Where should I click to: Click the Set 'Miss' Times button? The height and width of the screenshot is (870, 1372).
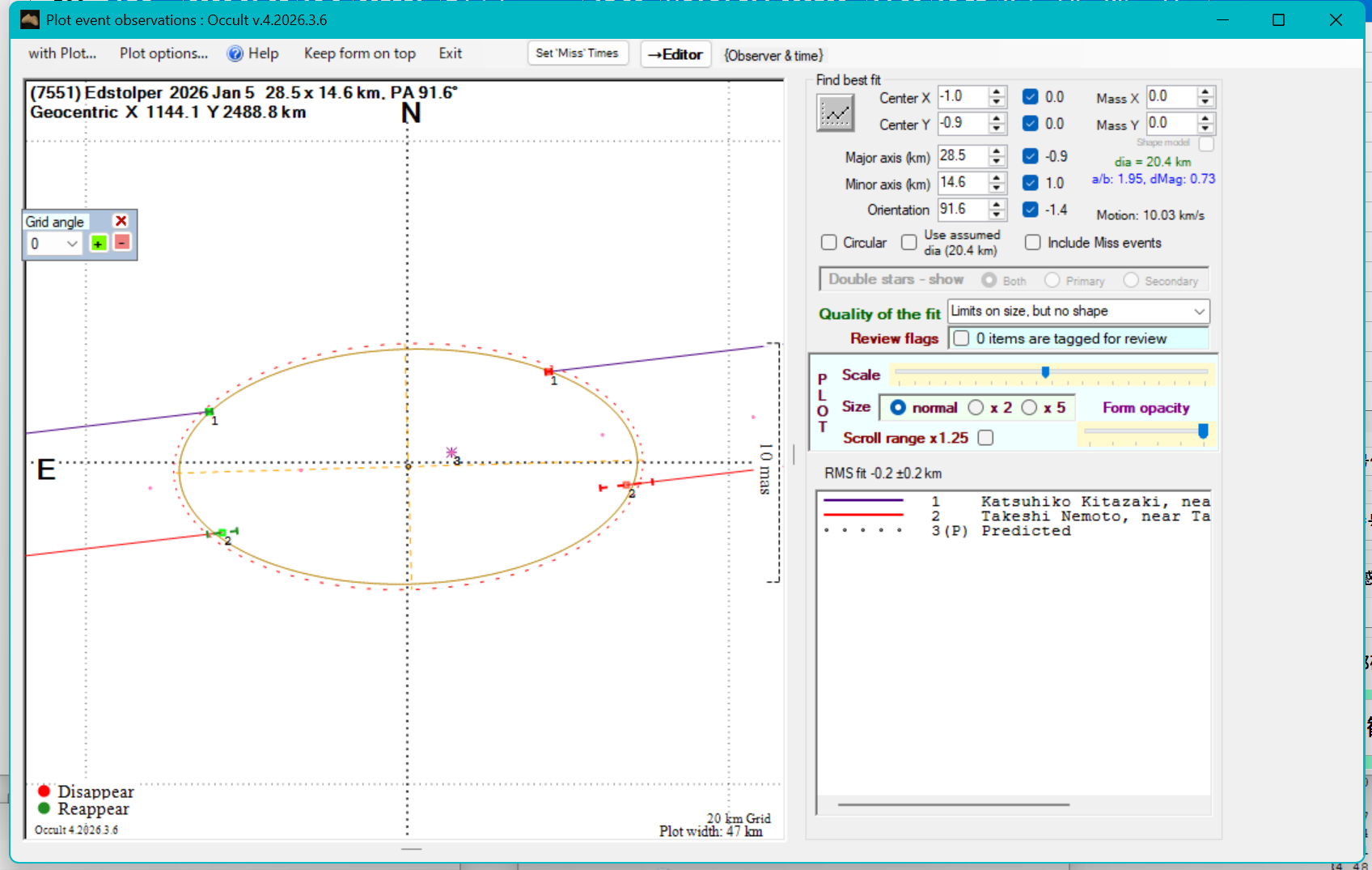pyautogui.click(x=577, y=53)
